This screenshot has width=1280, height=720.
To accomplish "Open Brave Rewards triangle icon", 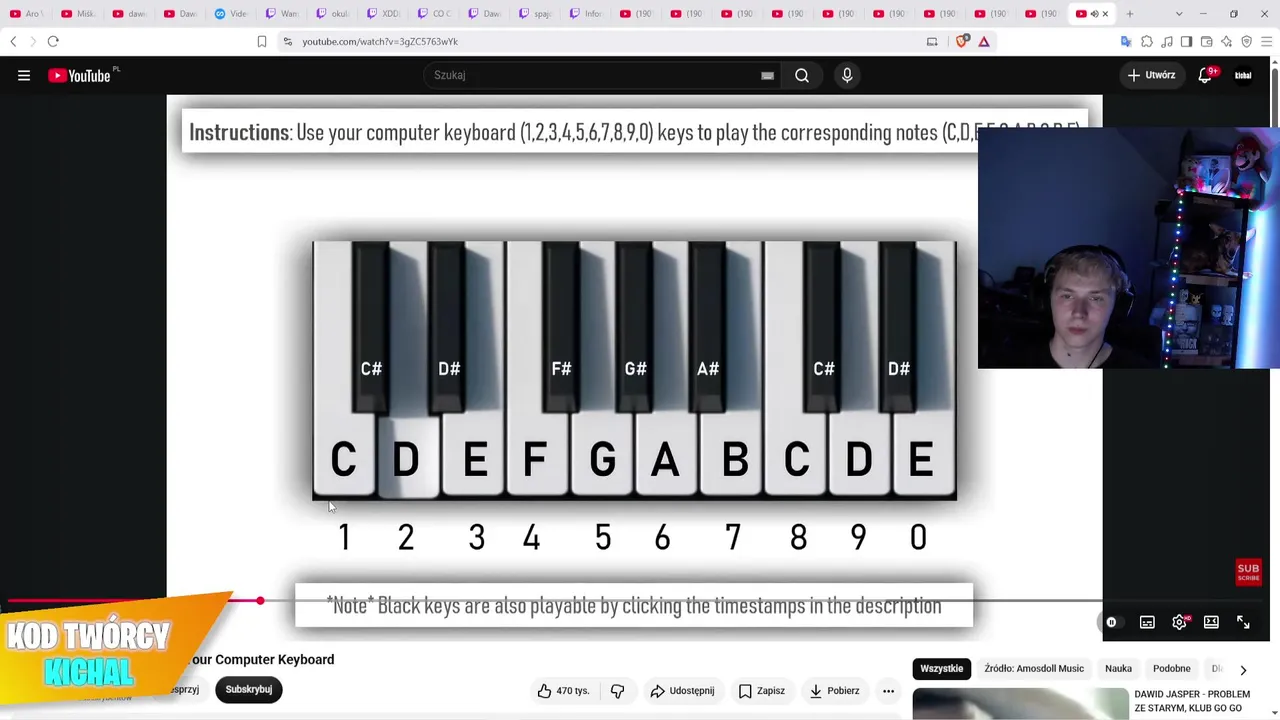I will [984, 41].
